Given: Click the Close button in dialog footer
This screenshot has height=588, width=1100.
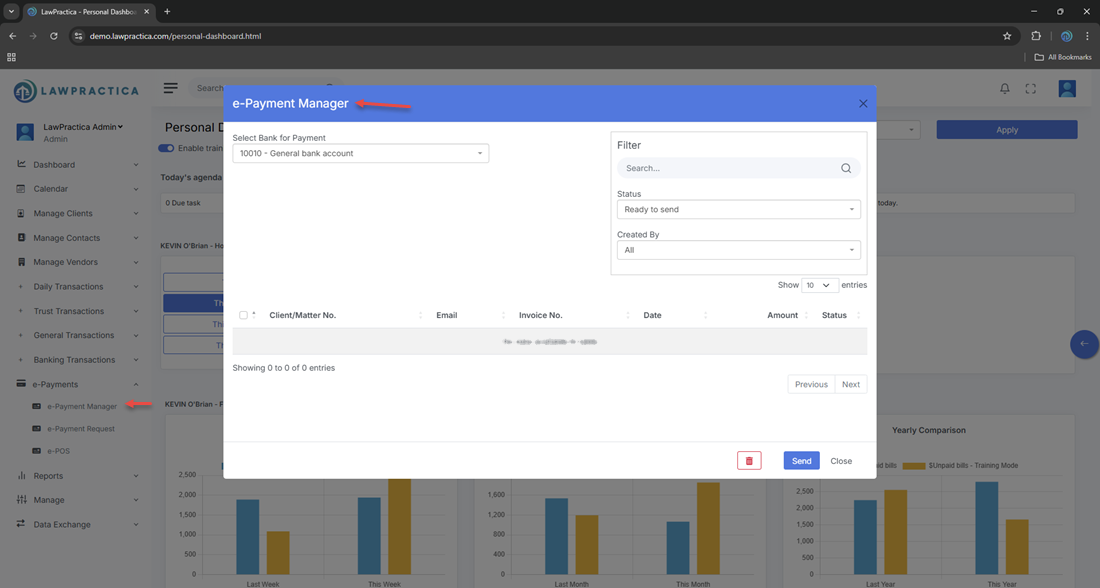Looking at the screenshot, I should point(841,461).
